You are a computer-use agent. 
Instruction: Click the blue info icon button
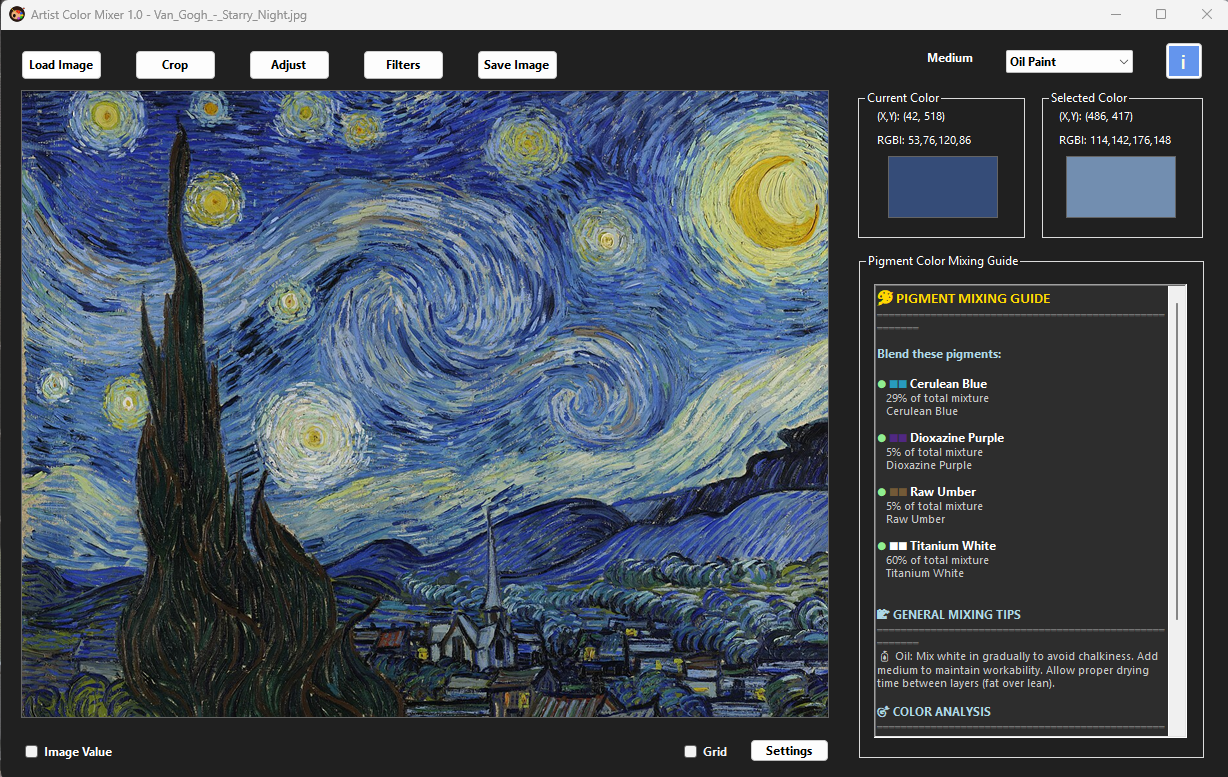coord(1183,61)
